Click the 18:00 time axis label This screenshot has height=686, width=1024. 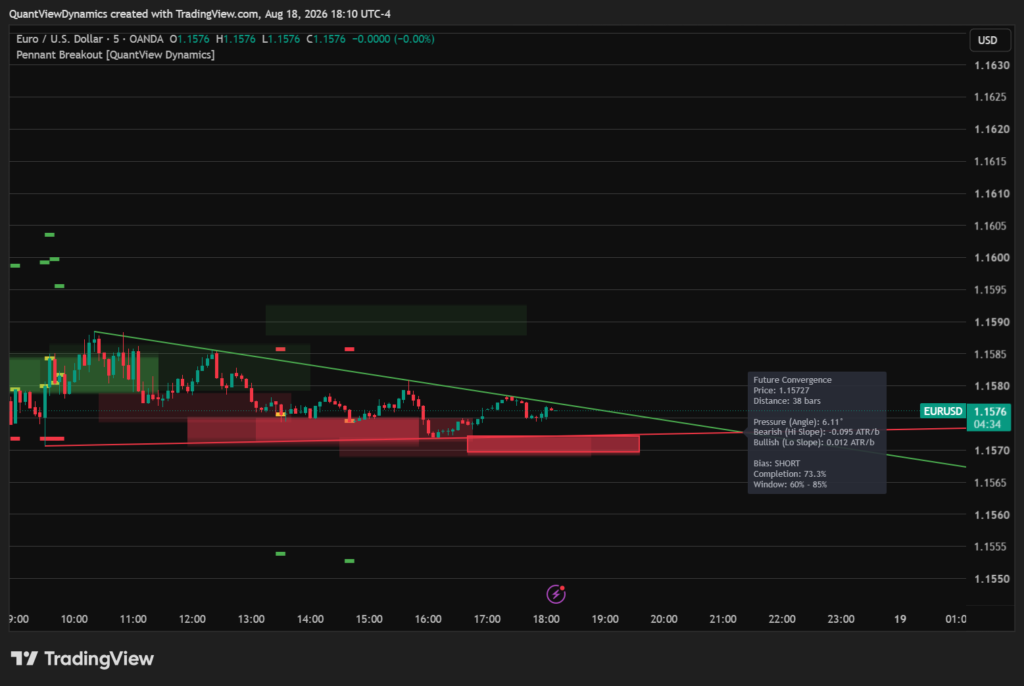tap(546, 619)
